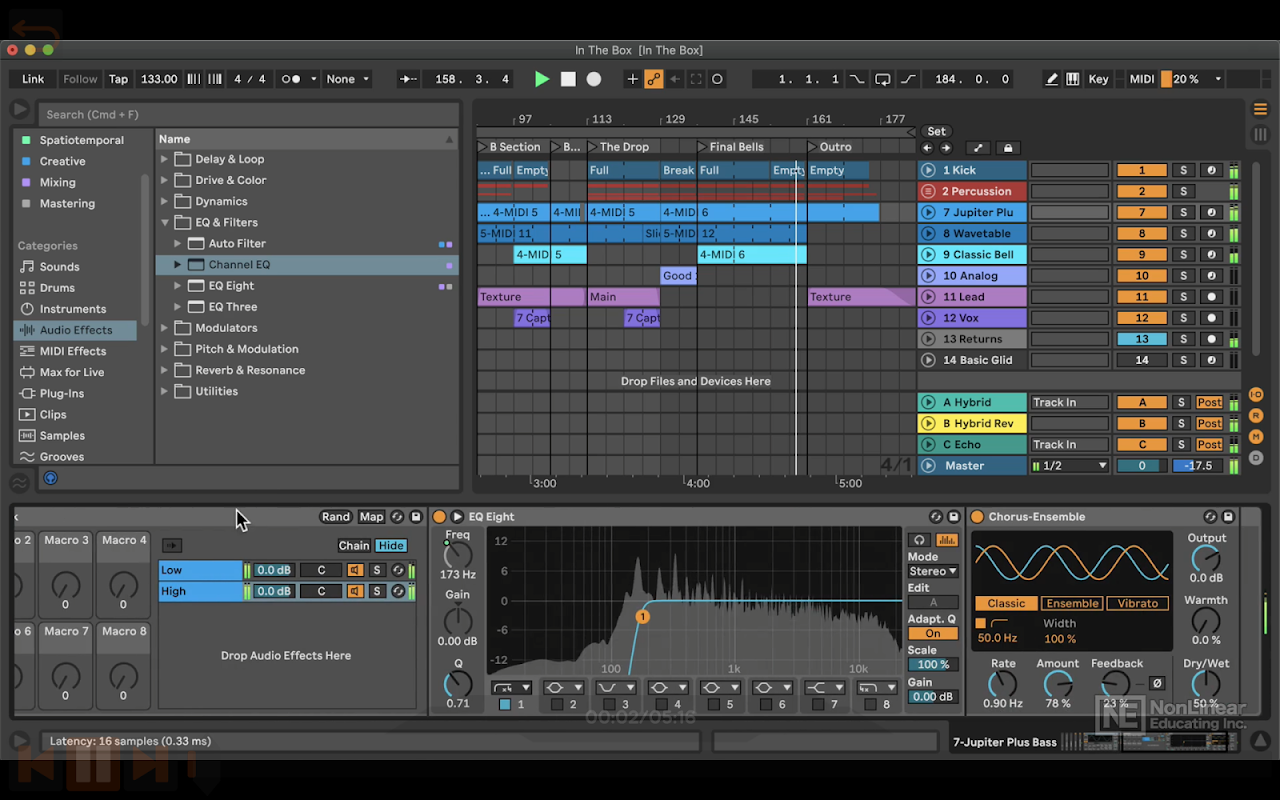Toggle the Draw Mode pencil icon
This screenshot has height=800, width=1280.
click(x=1051, y=79)
